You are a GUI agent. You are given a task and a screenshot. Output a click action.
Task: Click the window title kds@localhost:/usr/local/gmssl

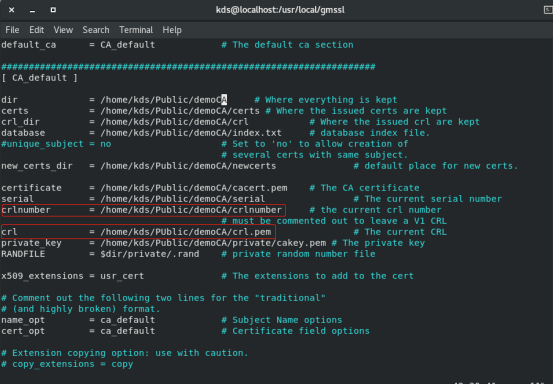pos(280,10)
